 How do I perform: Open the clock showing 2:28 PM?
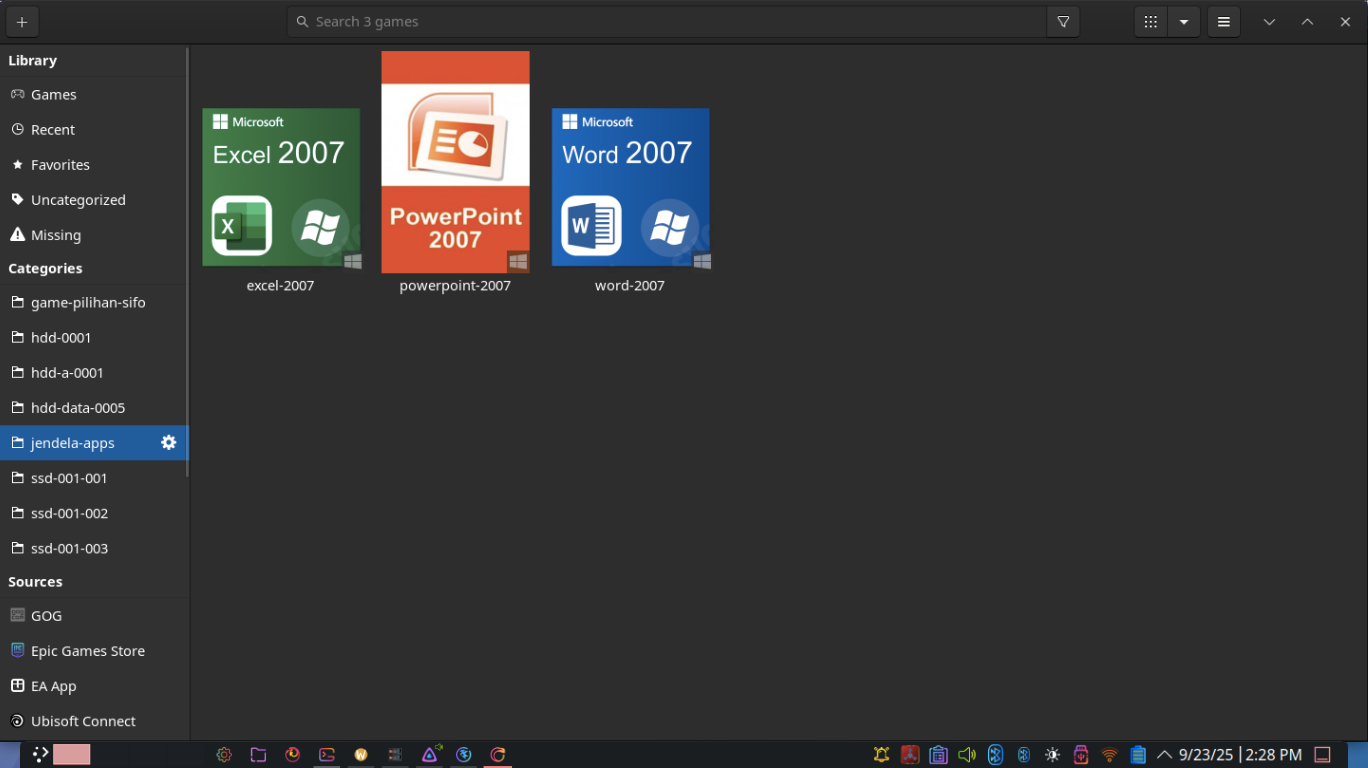pos(1240,755)
